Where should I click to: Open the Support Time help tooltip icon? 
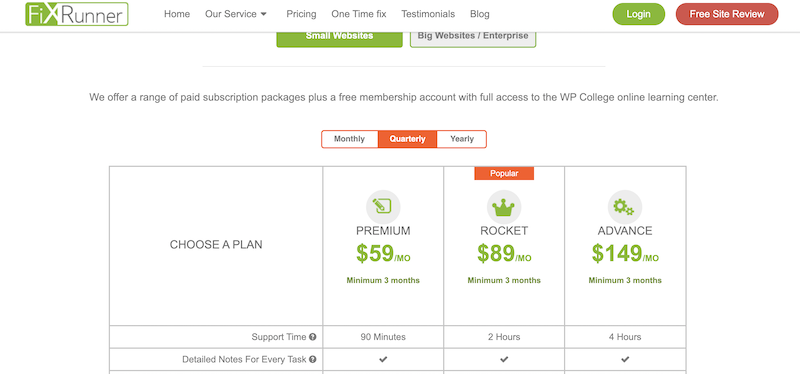point(313,337)
